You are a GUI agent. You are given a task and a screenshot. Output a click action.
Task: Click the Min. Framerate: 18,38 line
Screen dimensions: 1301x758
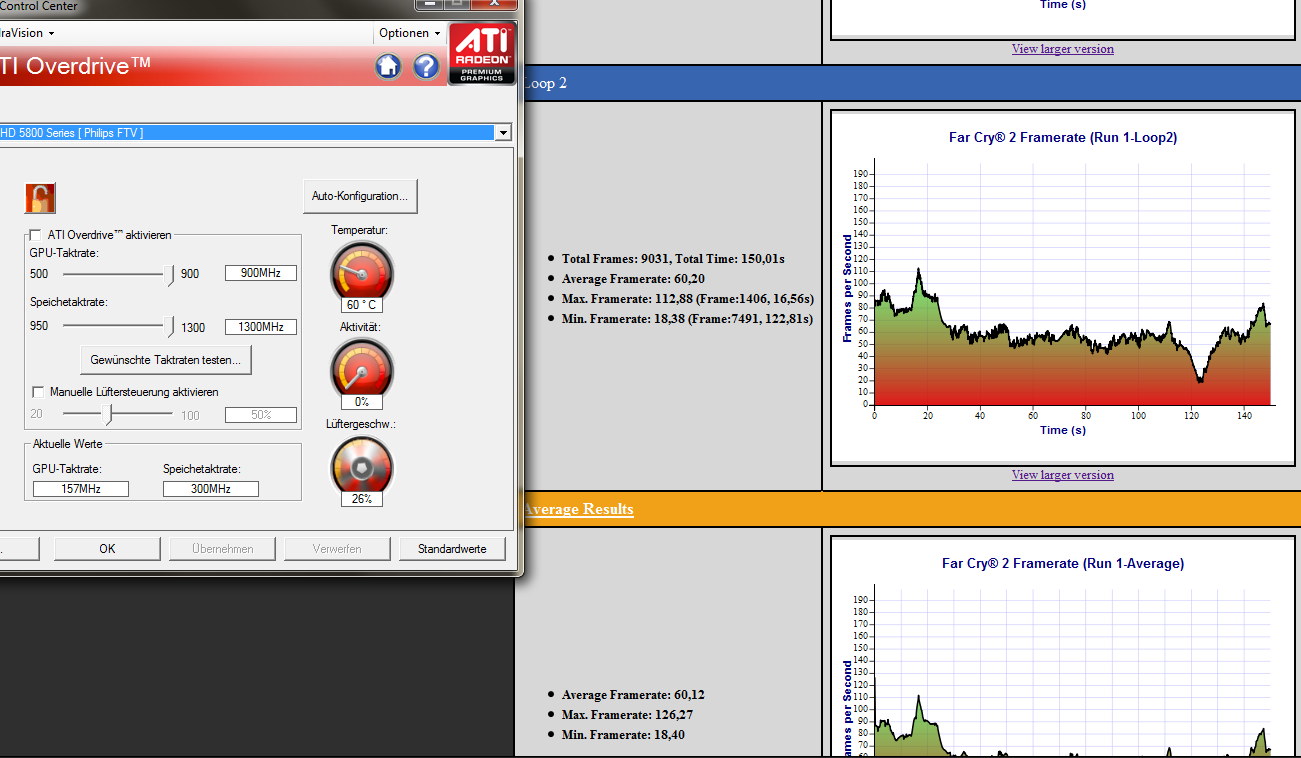tap(688, 319)
